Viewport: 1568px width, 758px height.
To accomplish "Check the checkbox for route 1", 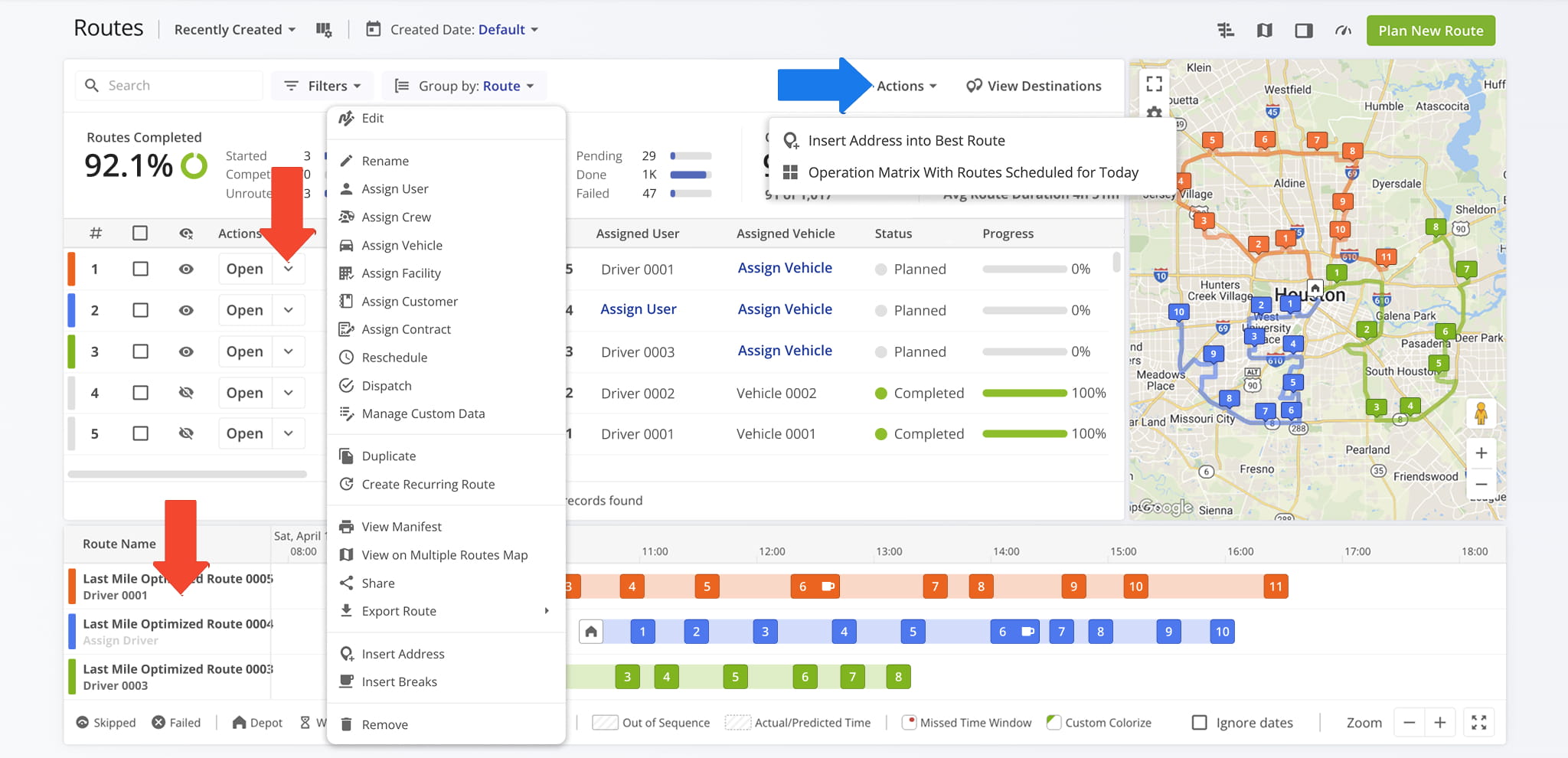I will (140, 269).
